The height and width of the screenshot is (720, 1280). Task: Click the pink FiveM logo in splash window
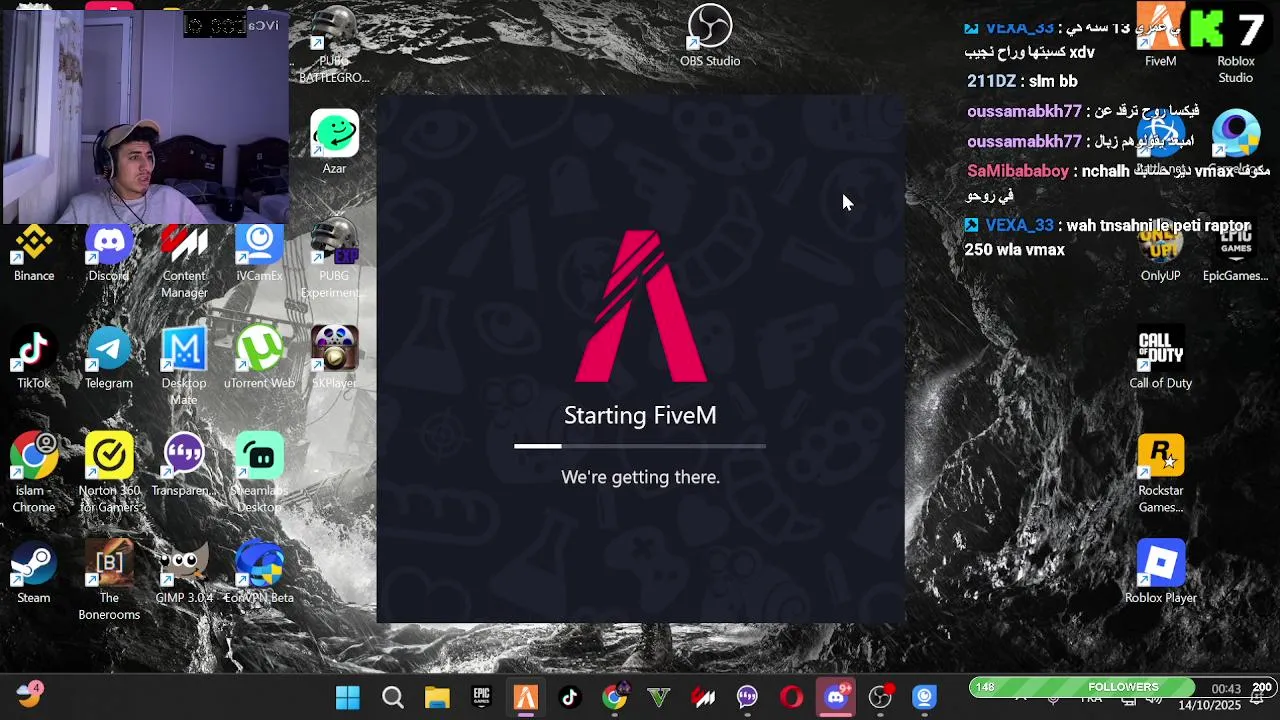pos(641,306)
